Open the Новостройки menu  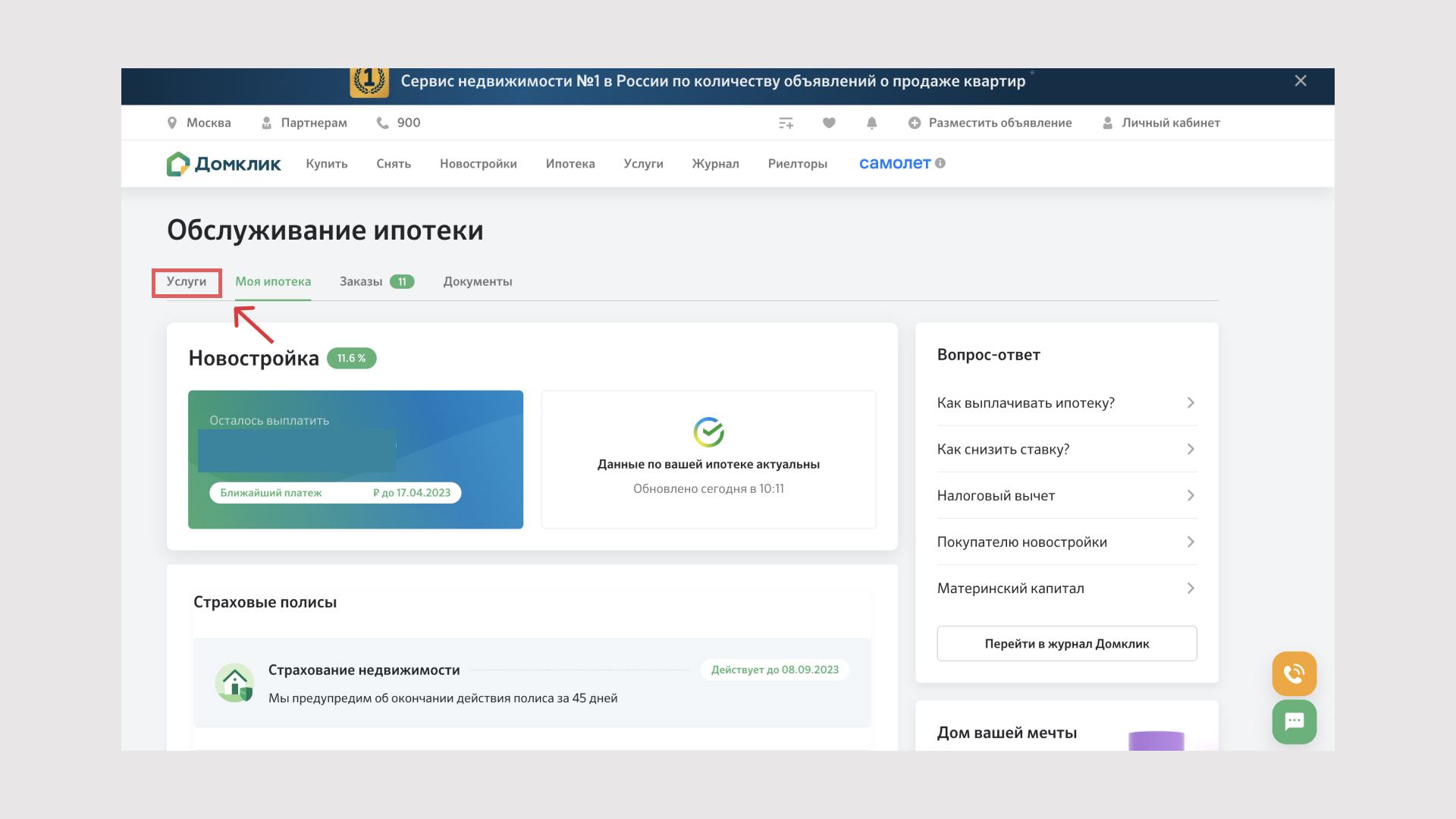479,164
